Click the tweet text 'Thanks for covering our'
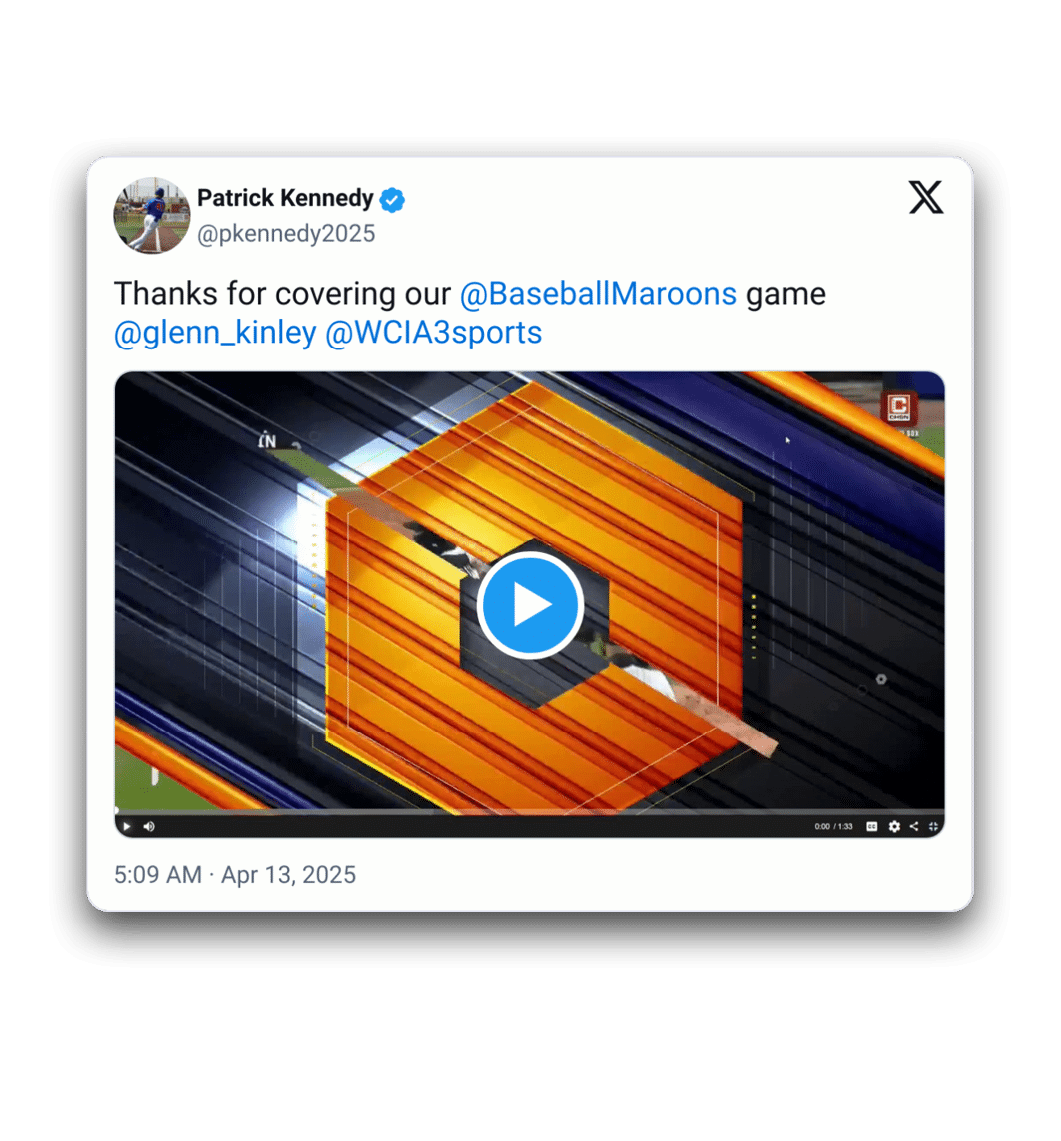The height and width of the screenshot is (1141, 1061). coord(282,294)
